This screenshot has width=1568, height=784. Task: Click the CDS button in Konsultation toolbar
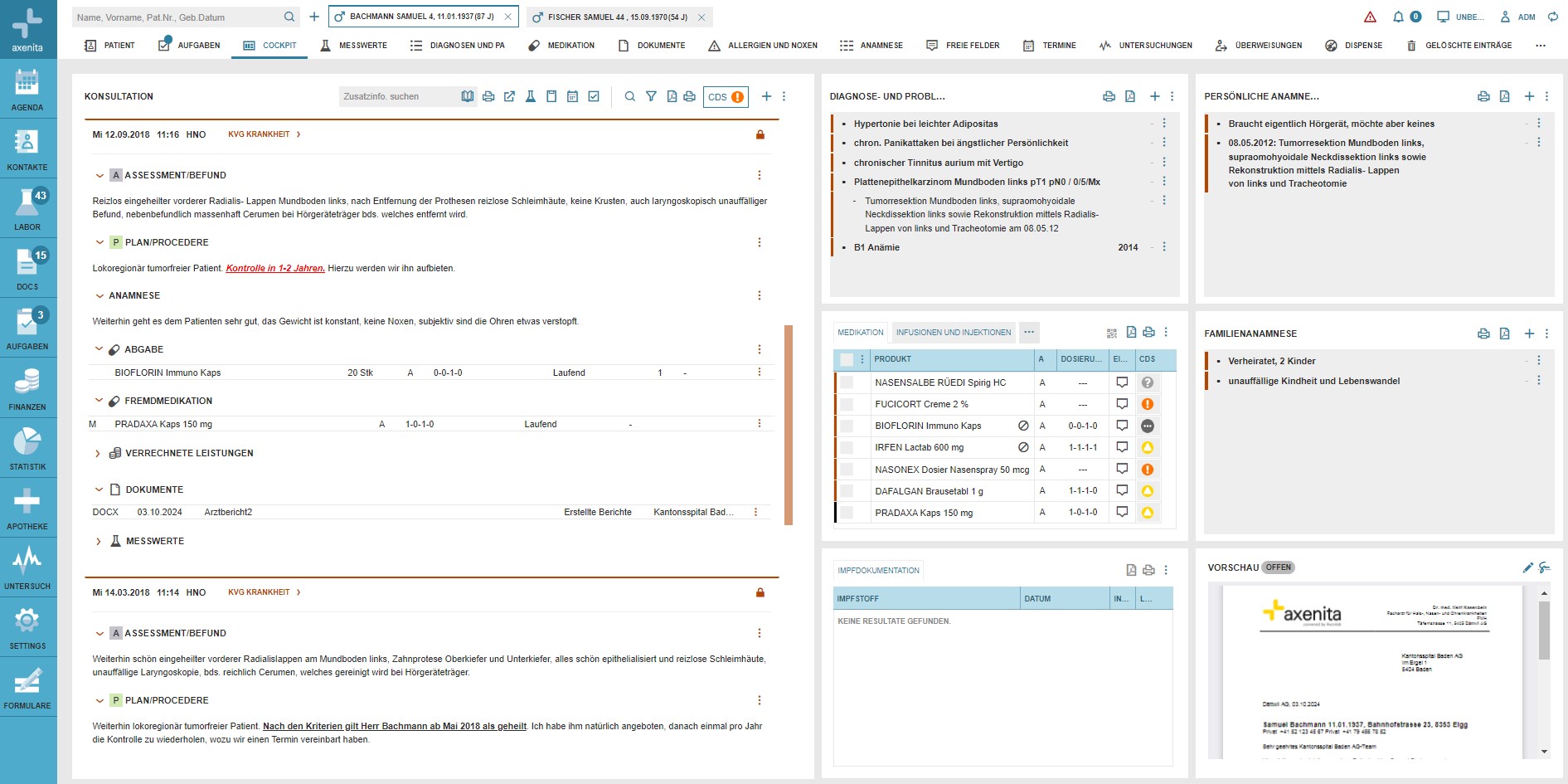point(725,97)
